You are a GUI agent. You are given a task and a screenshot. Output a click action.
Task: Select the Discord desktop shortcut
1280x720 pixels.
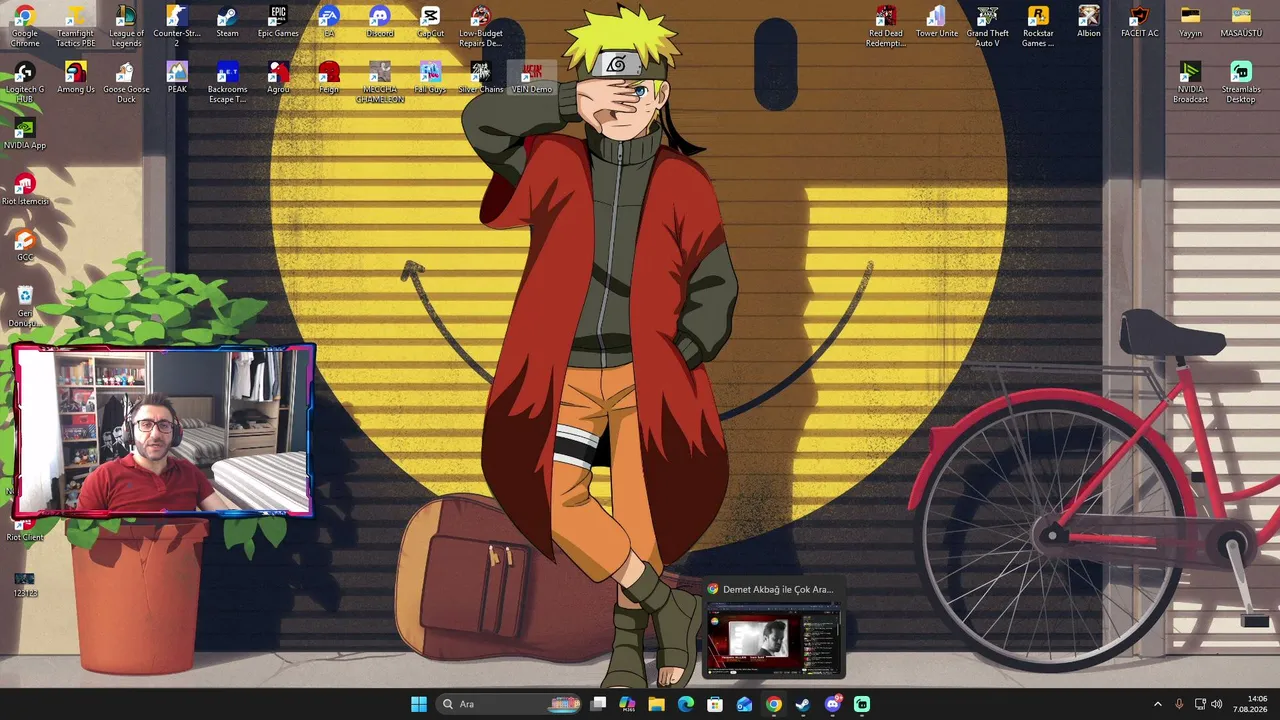[380, 22]
